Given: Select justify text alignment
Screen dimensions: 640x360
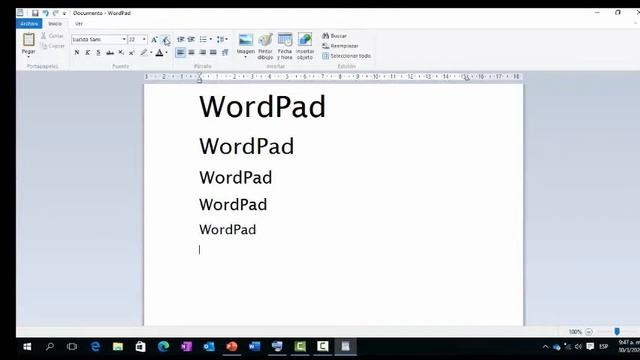Looking at the screenshot, I should point(213,52).
